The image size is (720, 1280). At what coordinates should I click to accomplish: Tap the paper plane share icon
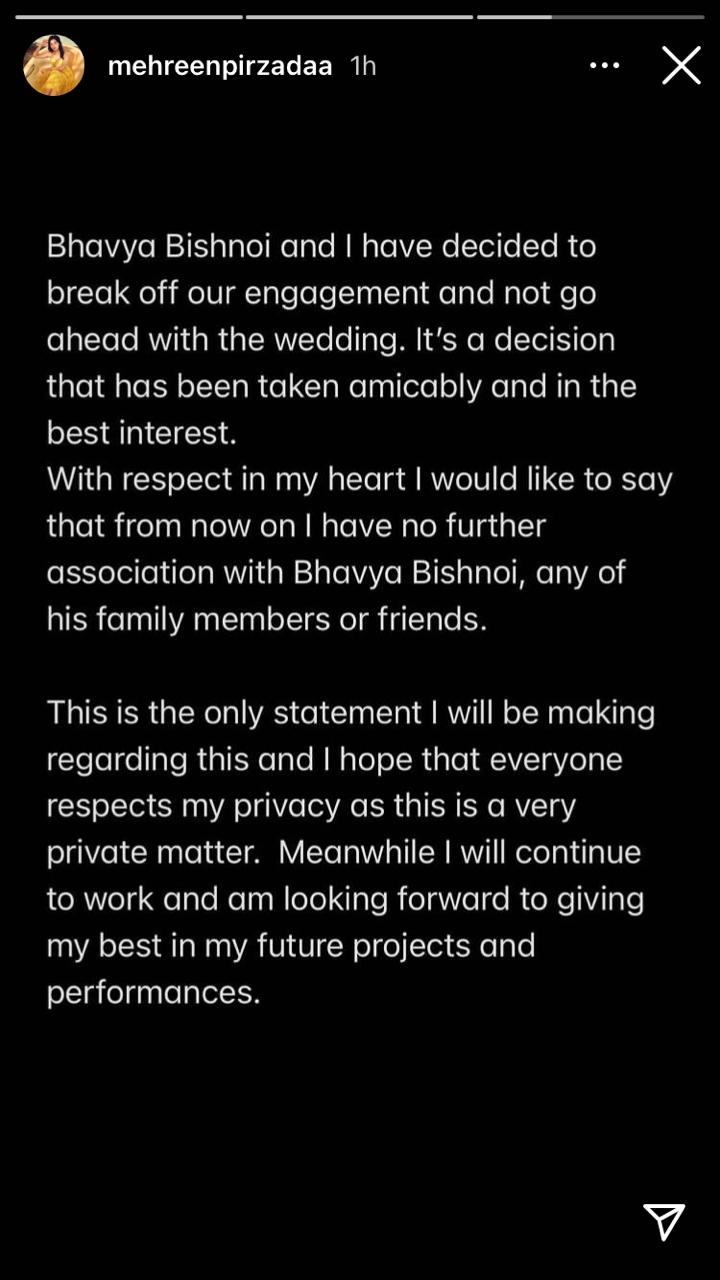[x=664, y=1221]
